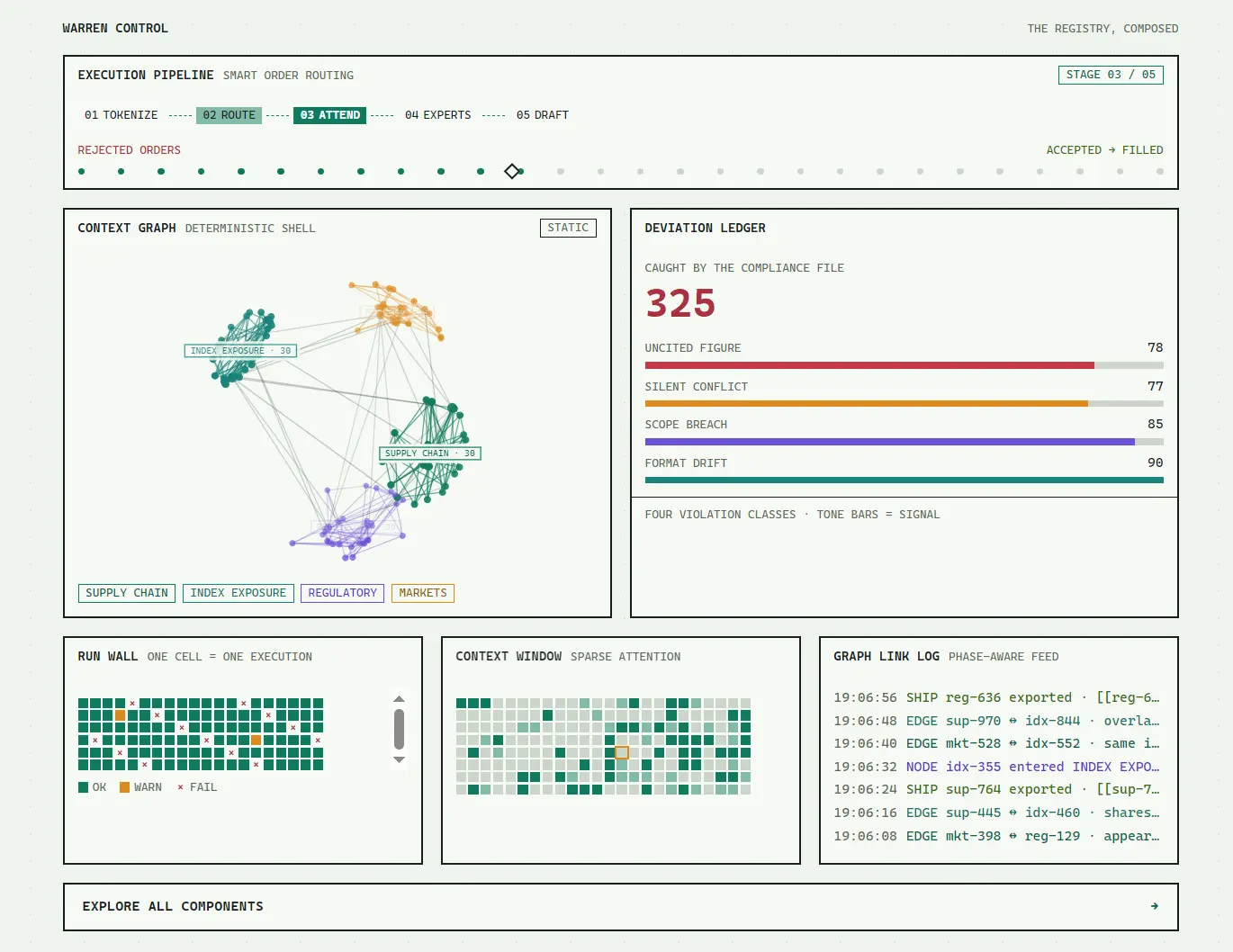Select the 02 ROUTE pipeline stage
The image size is (1233, 952).
[x=229, y=115]
